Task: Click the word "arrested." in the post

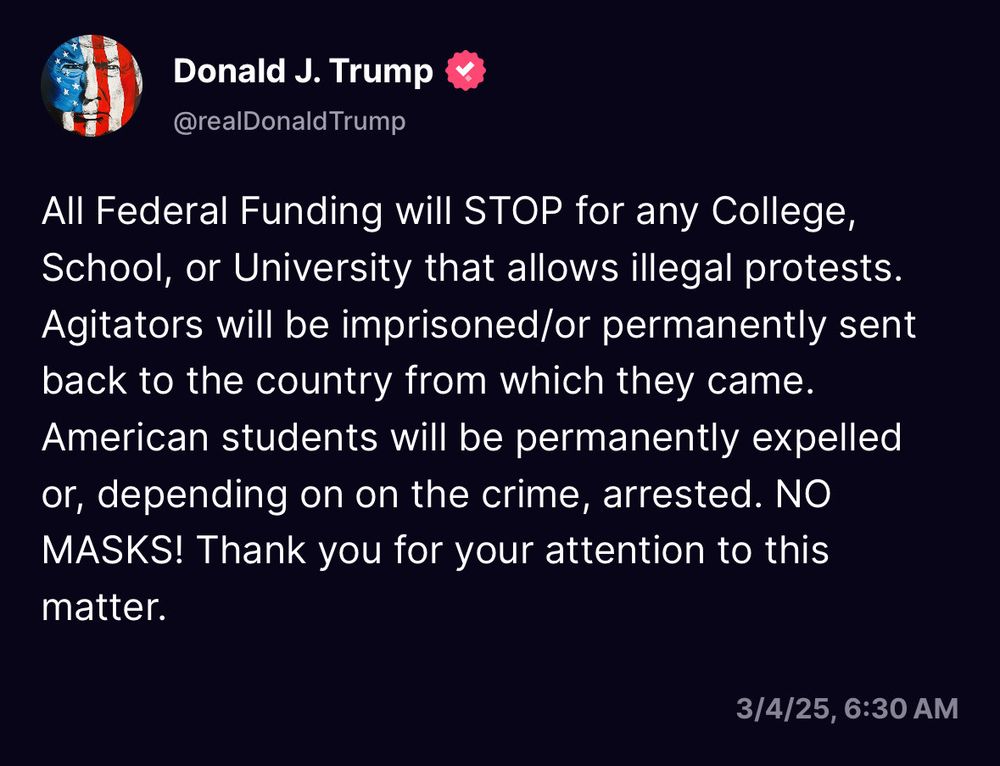Action: 682,495
